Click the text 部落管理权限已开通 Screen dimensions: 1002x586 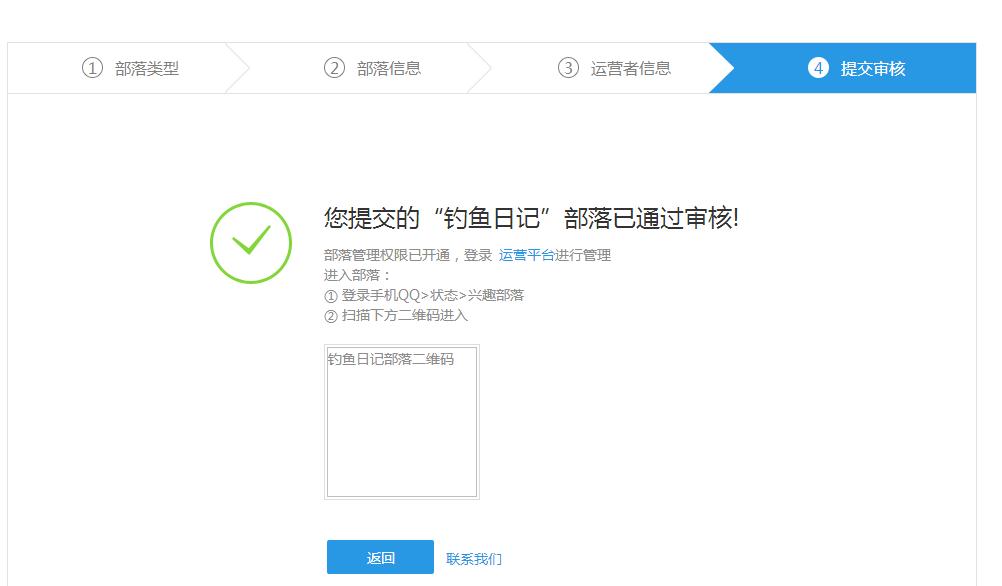point(387,255)
